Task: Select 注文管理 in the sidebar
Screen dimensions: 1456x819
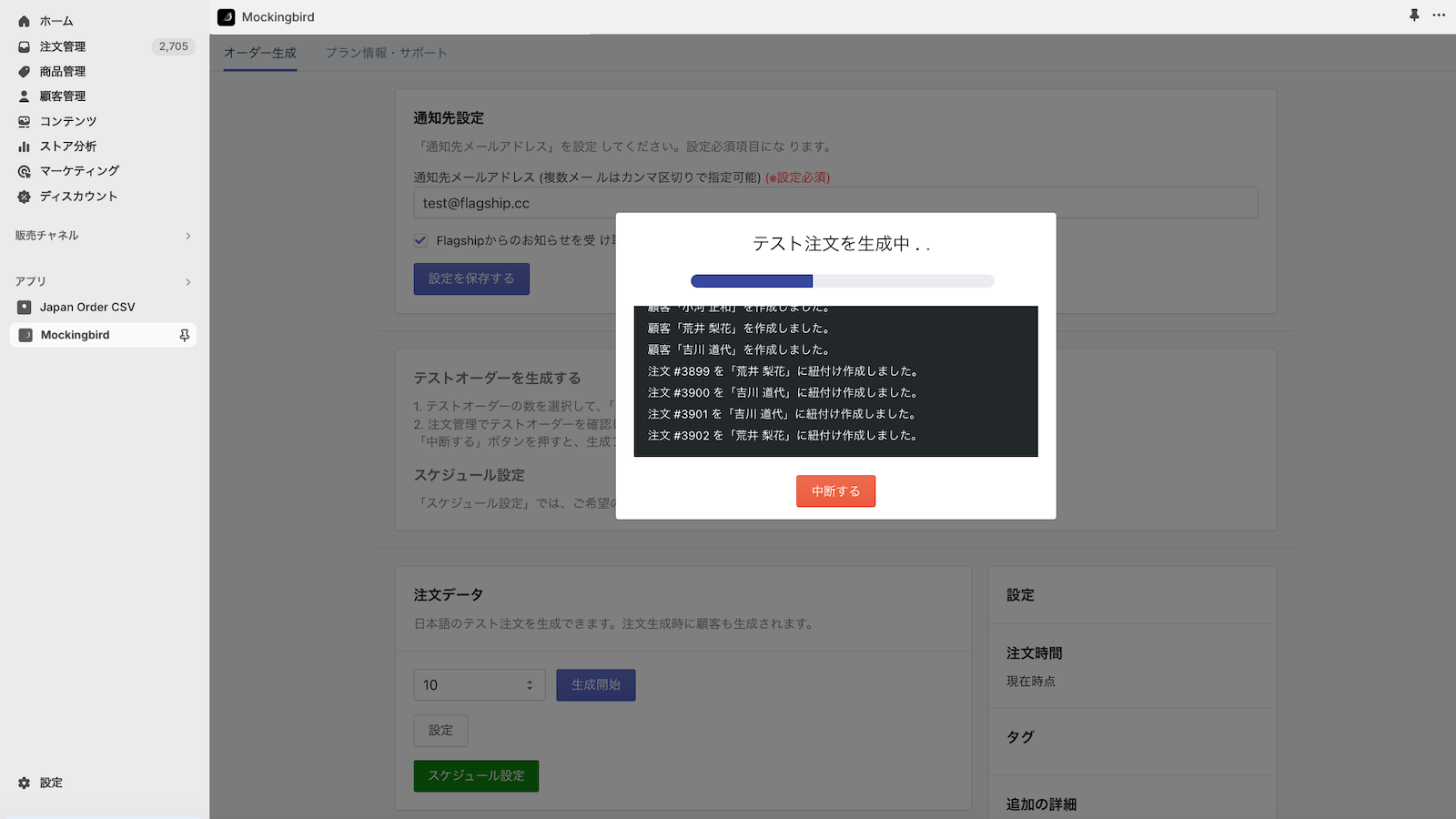Action: point(62,46)
